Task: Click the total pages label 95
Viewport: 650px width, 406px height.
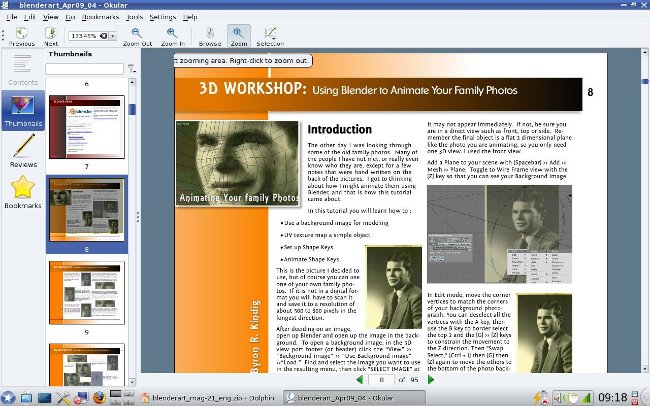Action: point(414,379)
